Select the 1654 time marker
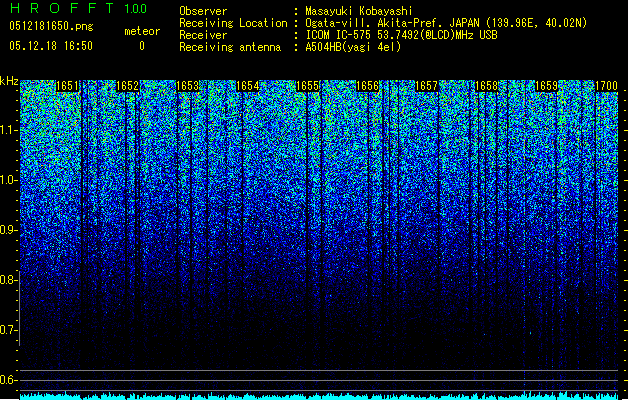This screenshot has width=629, height=400. (248, 86)
